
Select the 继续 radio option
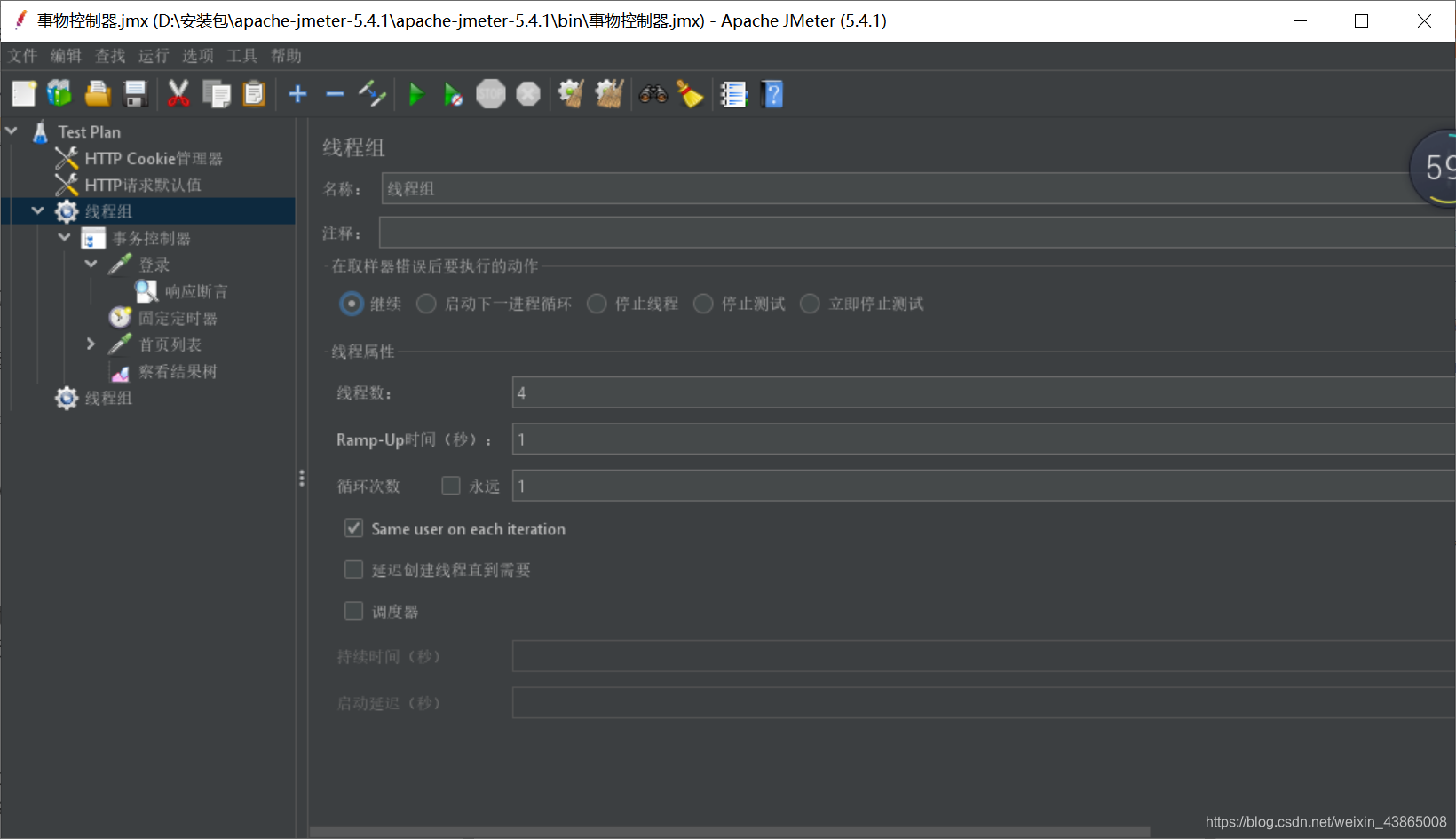(x=352, y=304)
